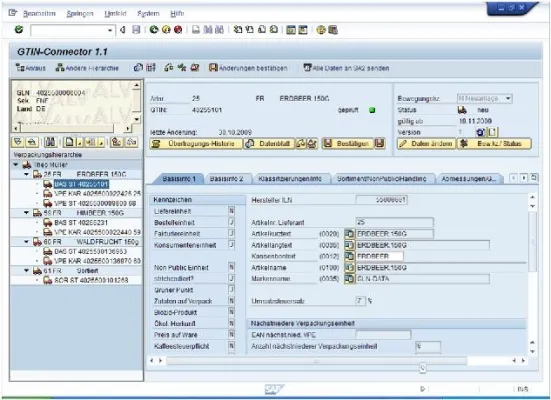Toggle the Fakturiereinheit indicator box

231,233
